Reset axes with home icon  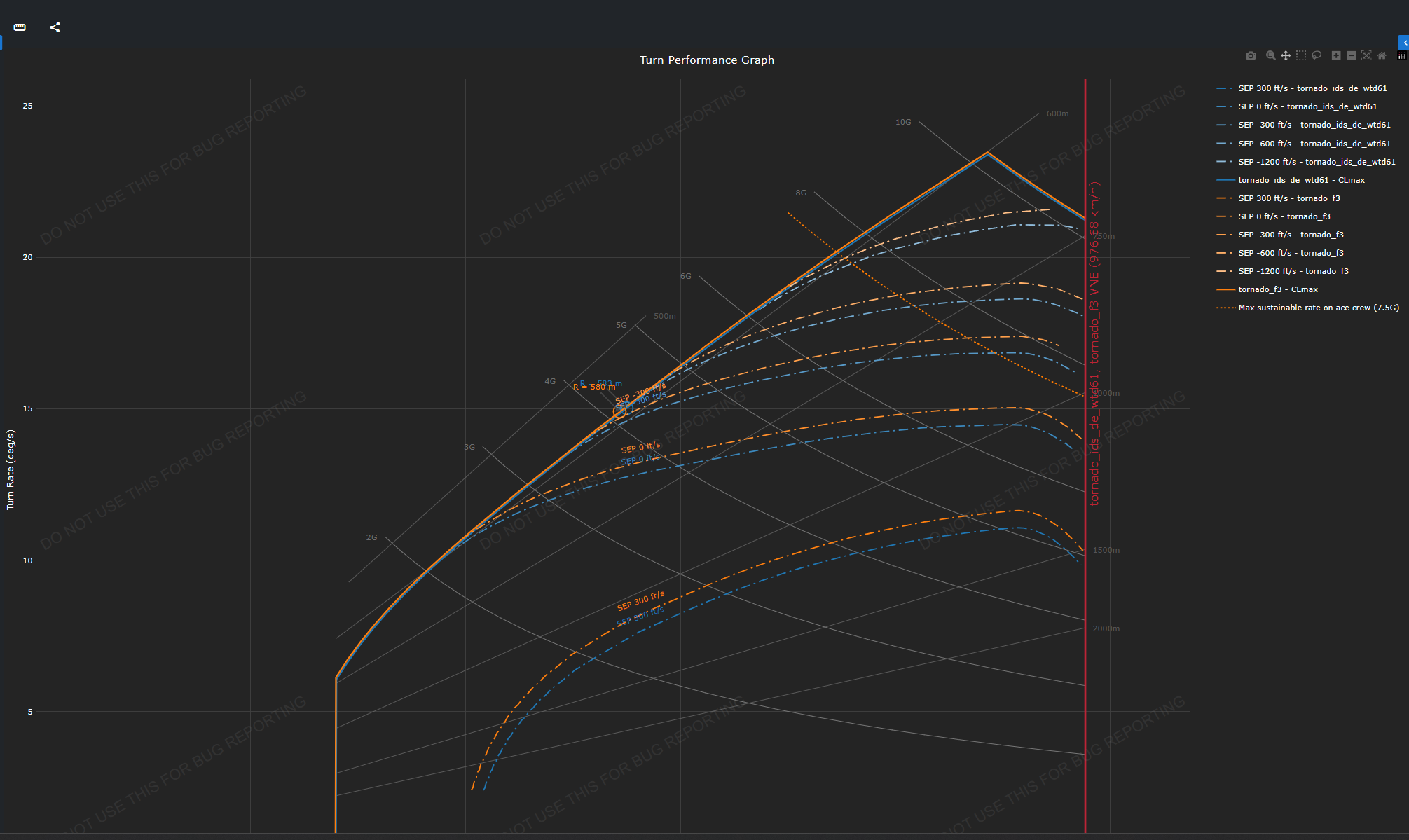pyautogui.click(x=1382, y=55)
